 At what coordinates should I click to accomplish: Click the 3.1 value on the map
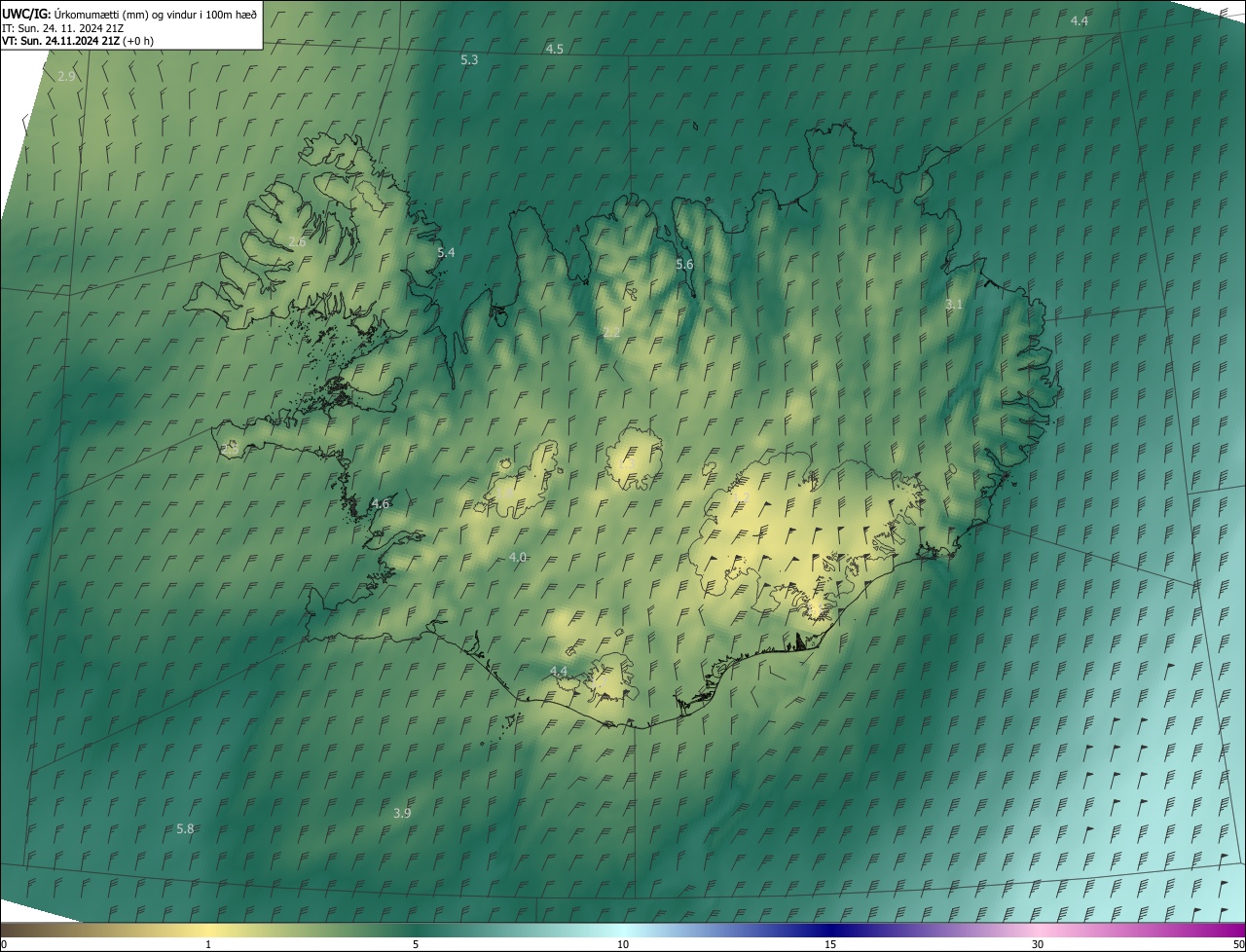tap(954, 305)
